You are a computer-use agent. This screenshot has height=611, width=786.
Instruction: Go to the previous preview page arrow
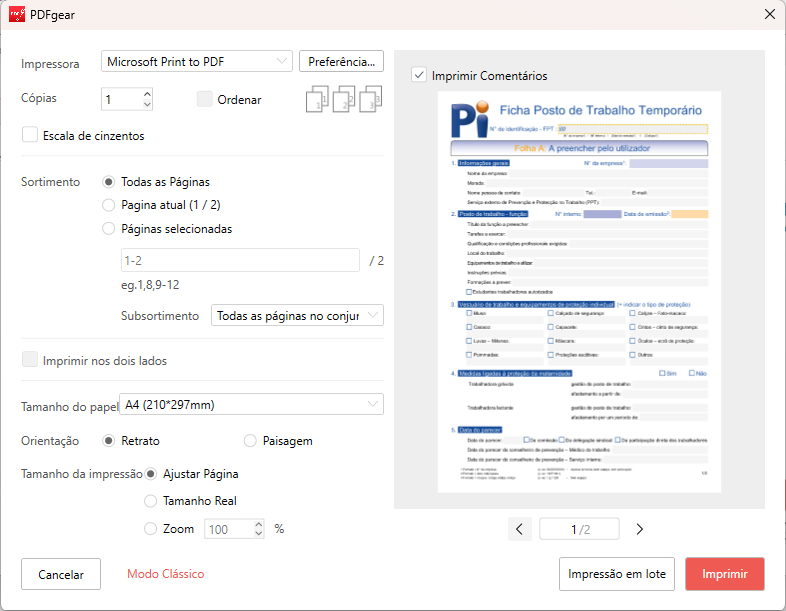519,529
